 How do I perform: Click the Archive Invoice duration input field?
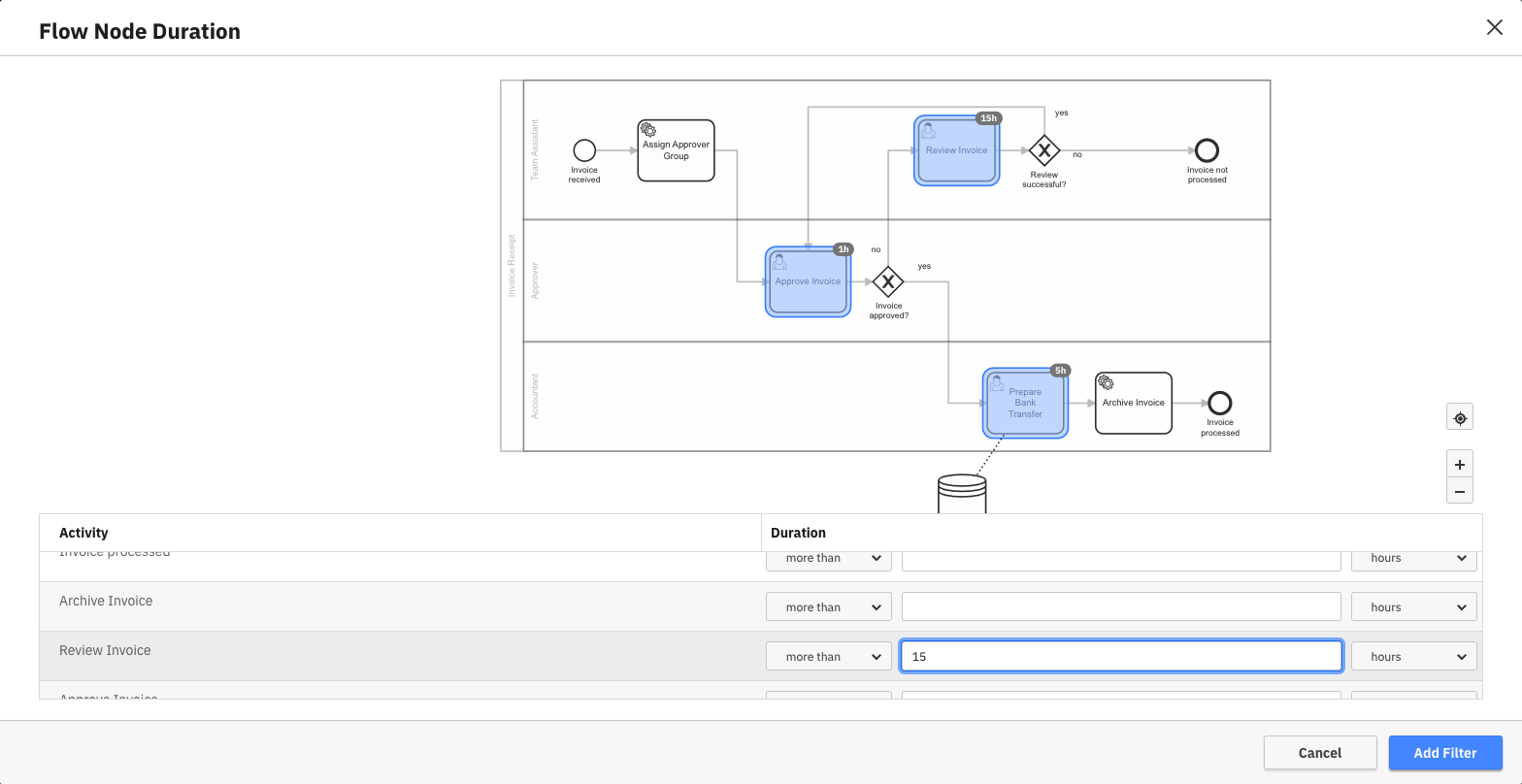click(1121, 607)
